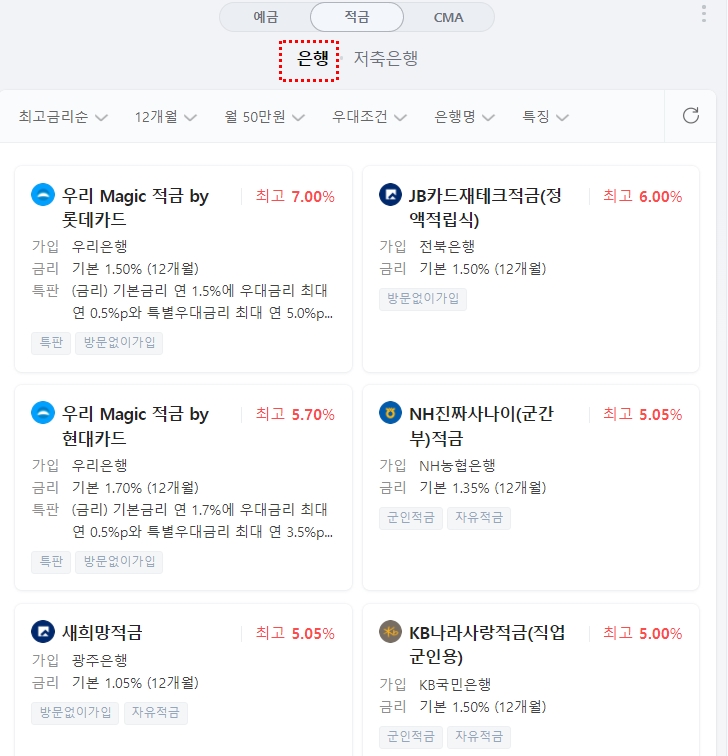Expand the 특징 filter dropdown
This screenshot has height=756, width=728.
(545, 117)
